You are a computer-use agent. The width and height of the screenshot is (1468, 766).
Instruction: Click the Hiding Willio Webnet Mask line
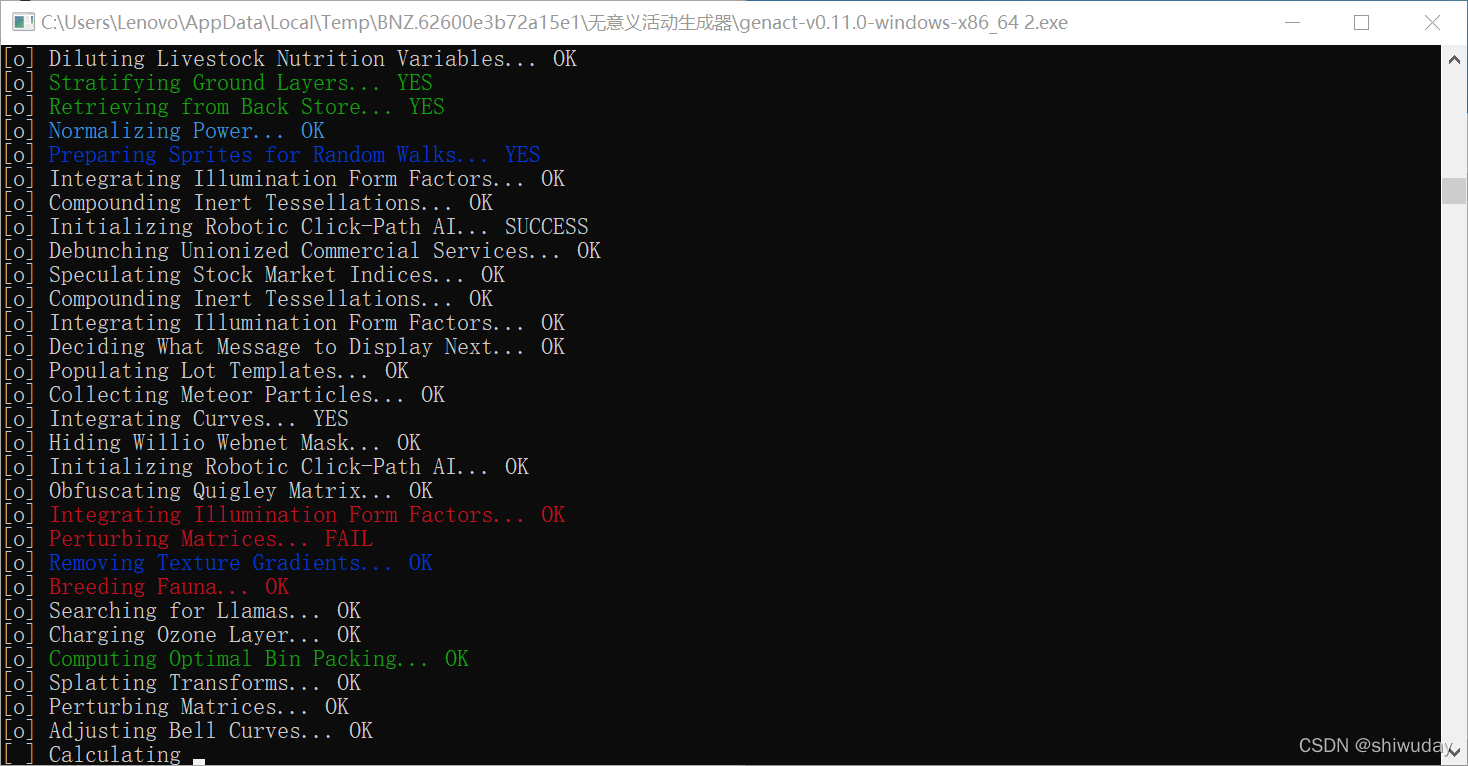pos(212,443)
